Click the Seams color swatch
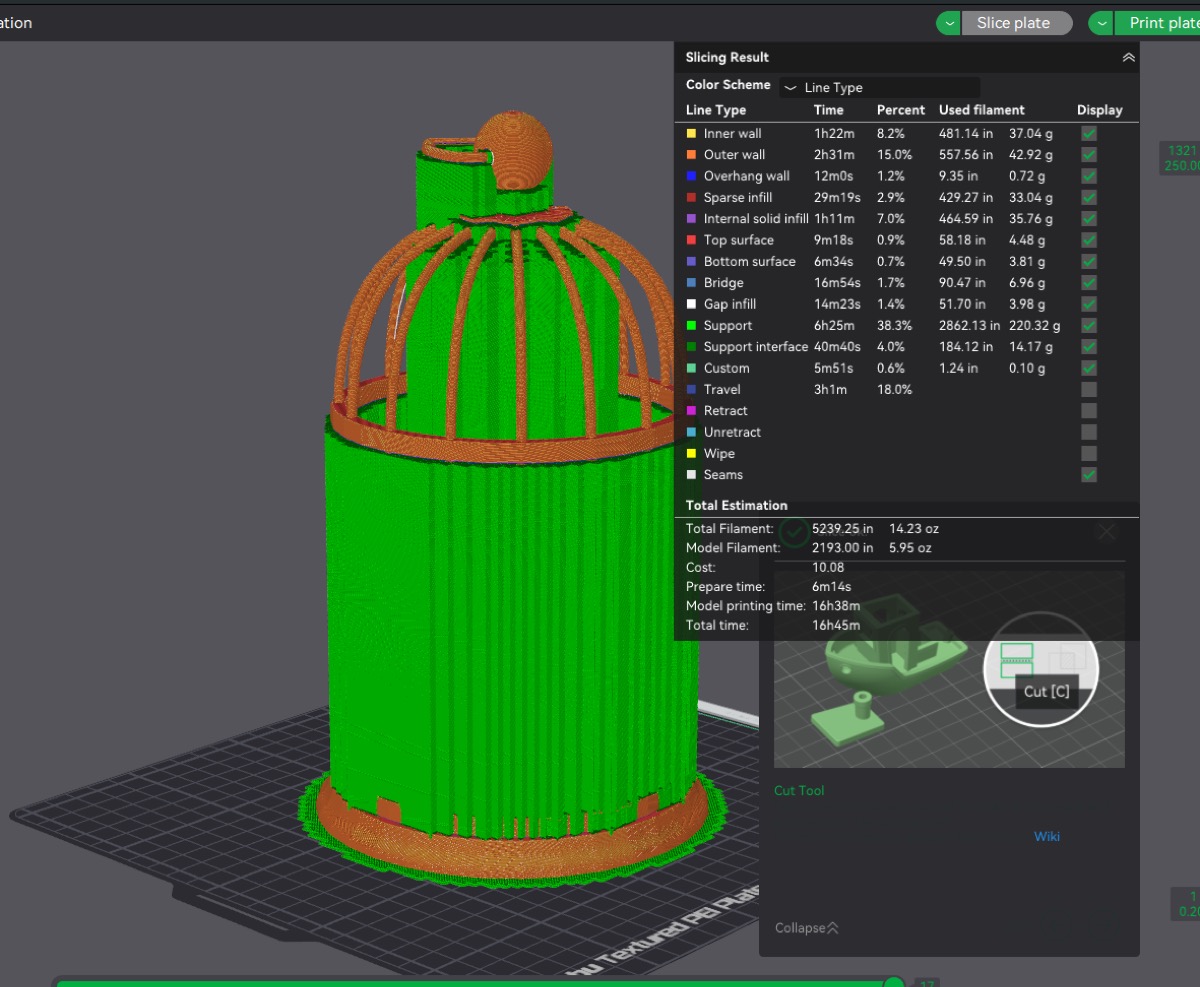This screenshot has height=987, width=1200. coord(691,475)
